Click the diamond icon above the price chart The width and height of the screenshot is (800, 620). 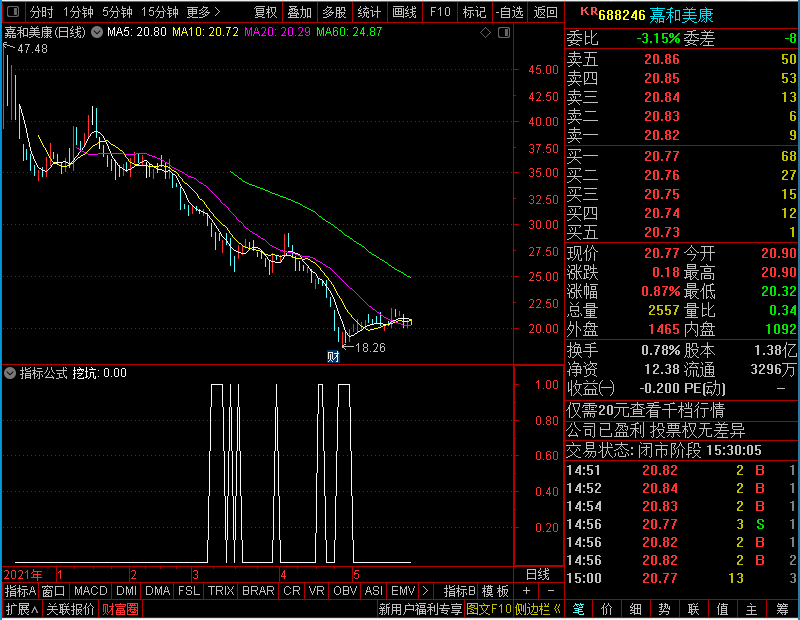pos(486,33)
